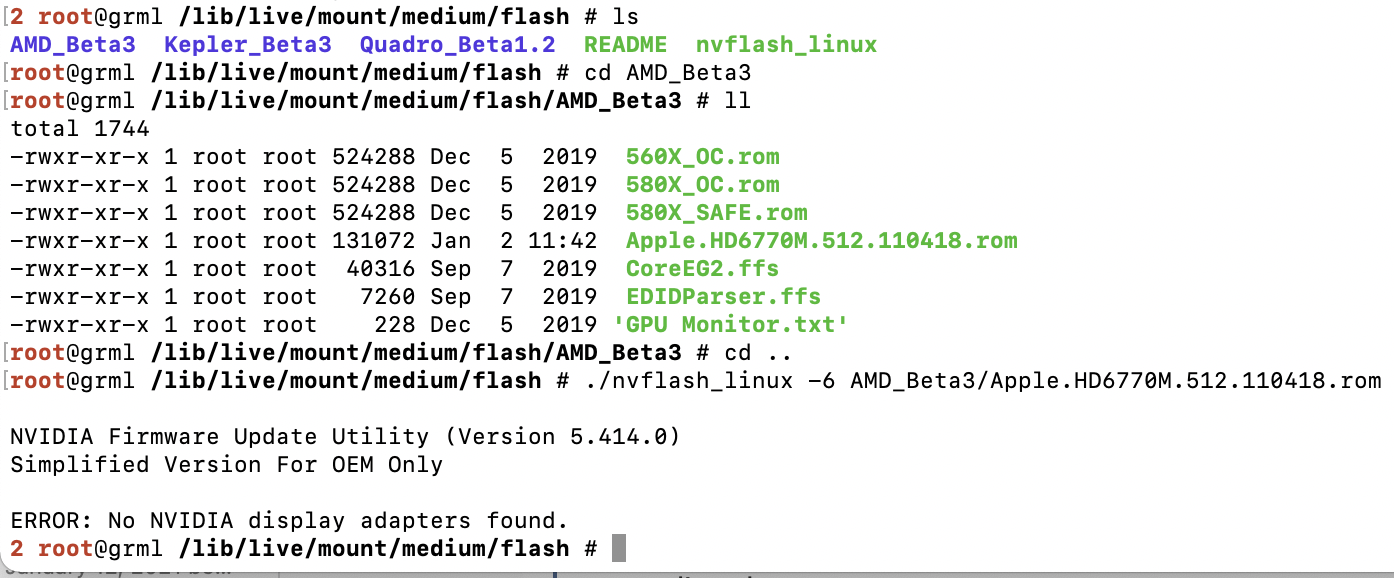Click the EDIDParser.ffs file name
Viewport: 1394px width, 578px height.
point(723,297)
